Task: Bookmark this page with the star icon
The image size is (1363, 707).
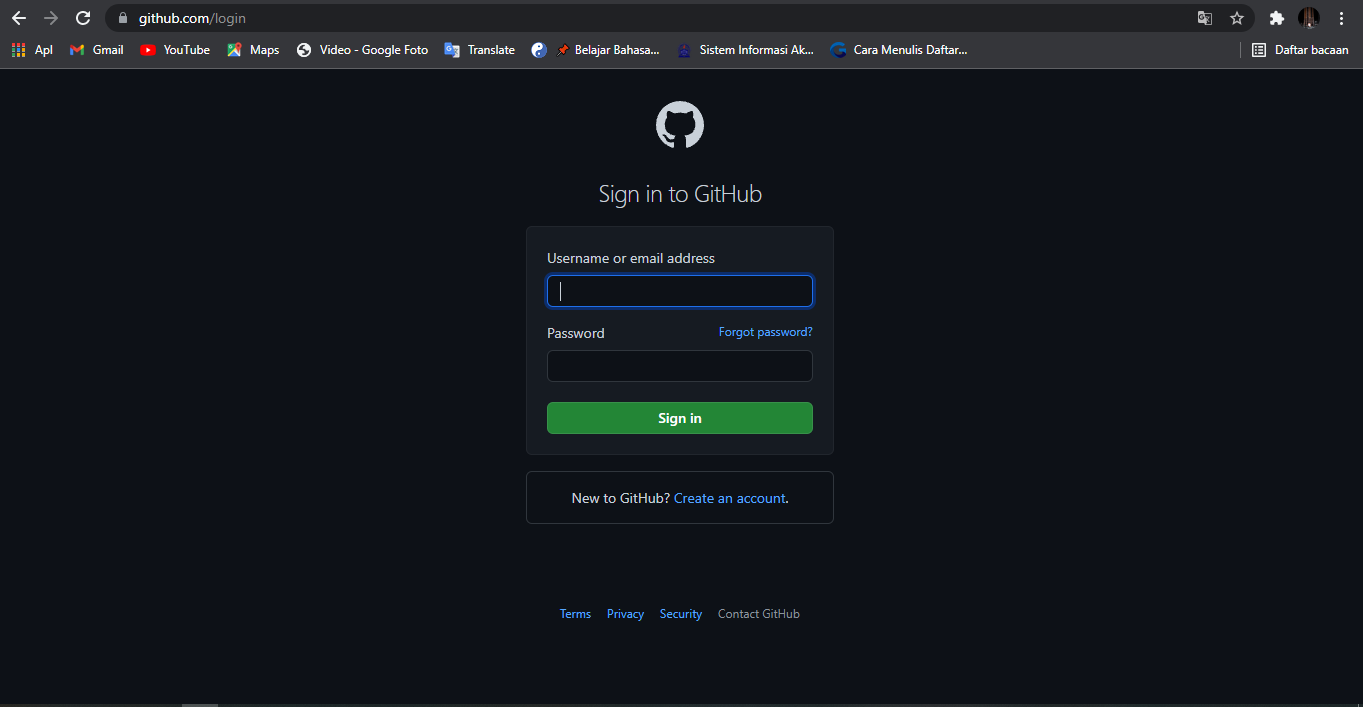Action: (1237, 18)
